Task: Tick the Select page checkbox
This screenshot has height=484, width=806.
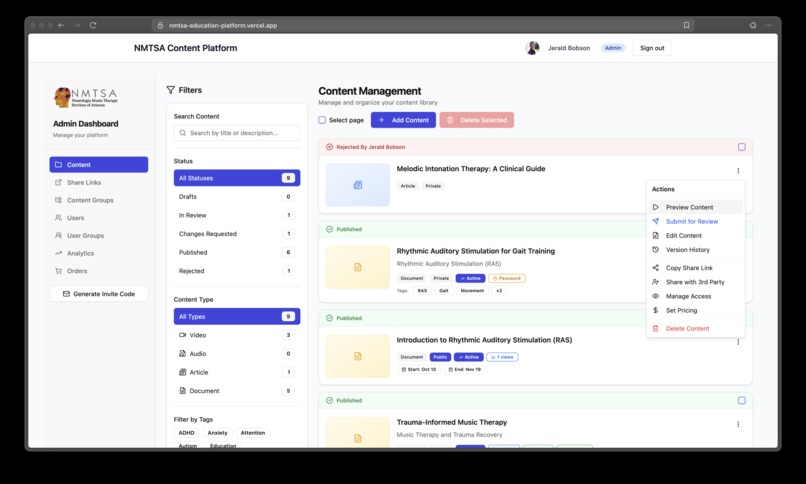Action: click(x=322, y=120)
